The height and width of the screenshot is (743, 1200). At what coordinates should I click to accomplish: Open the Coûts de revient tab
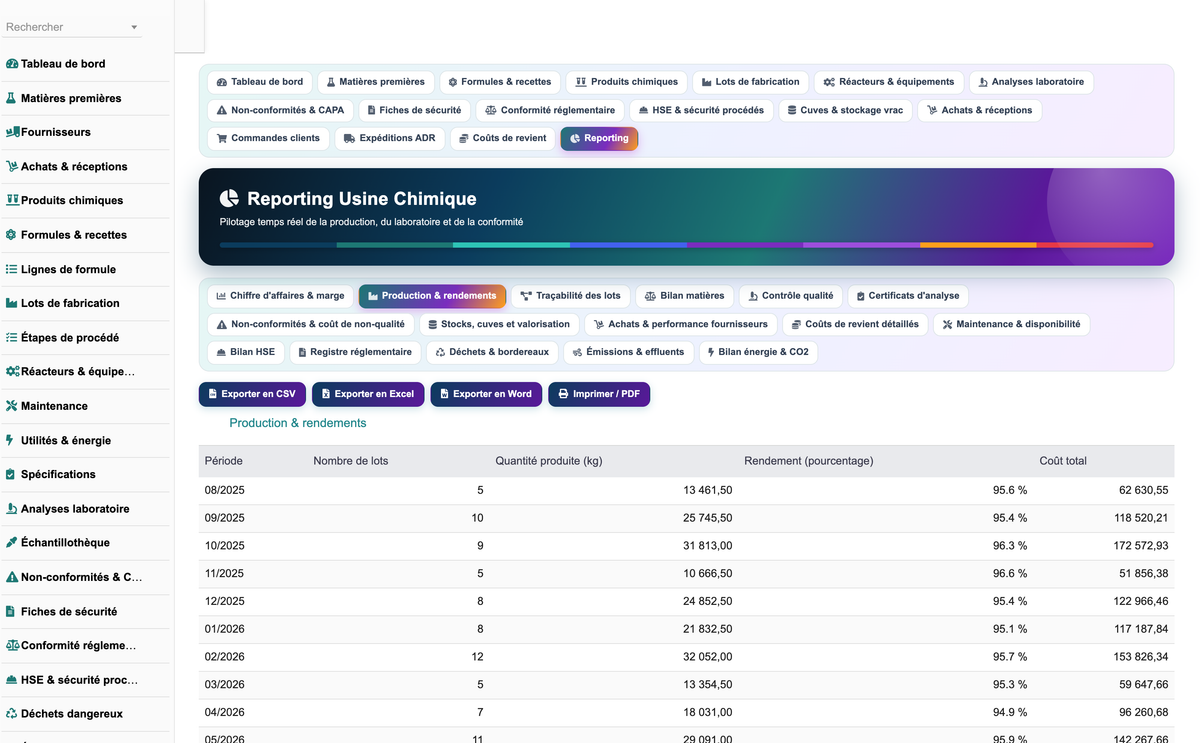point(503,138)
